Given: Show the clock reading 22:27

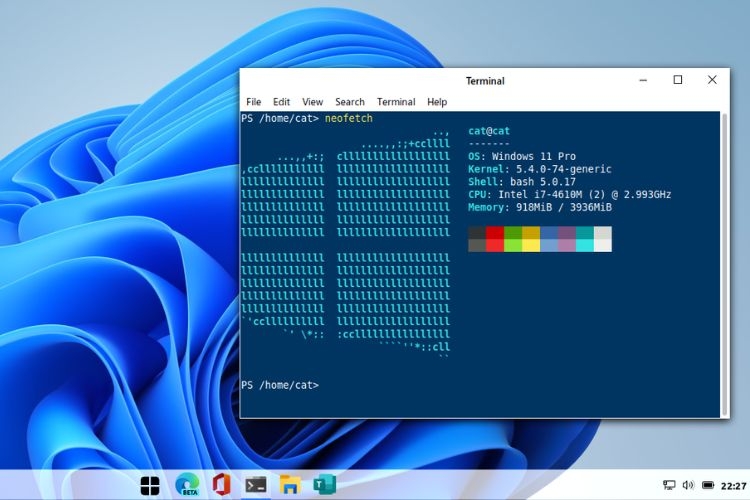Looking at the screenshot, I should coord(733,486).
